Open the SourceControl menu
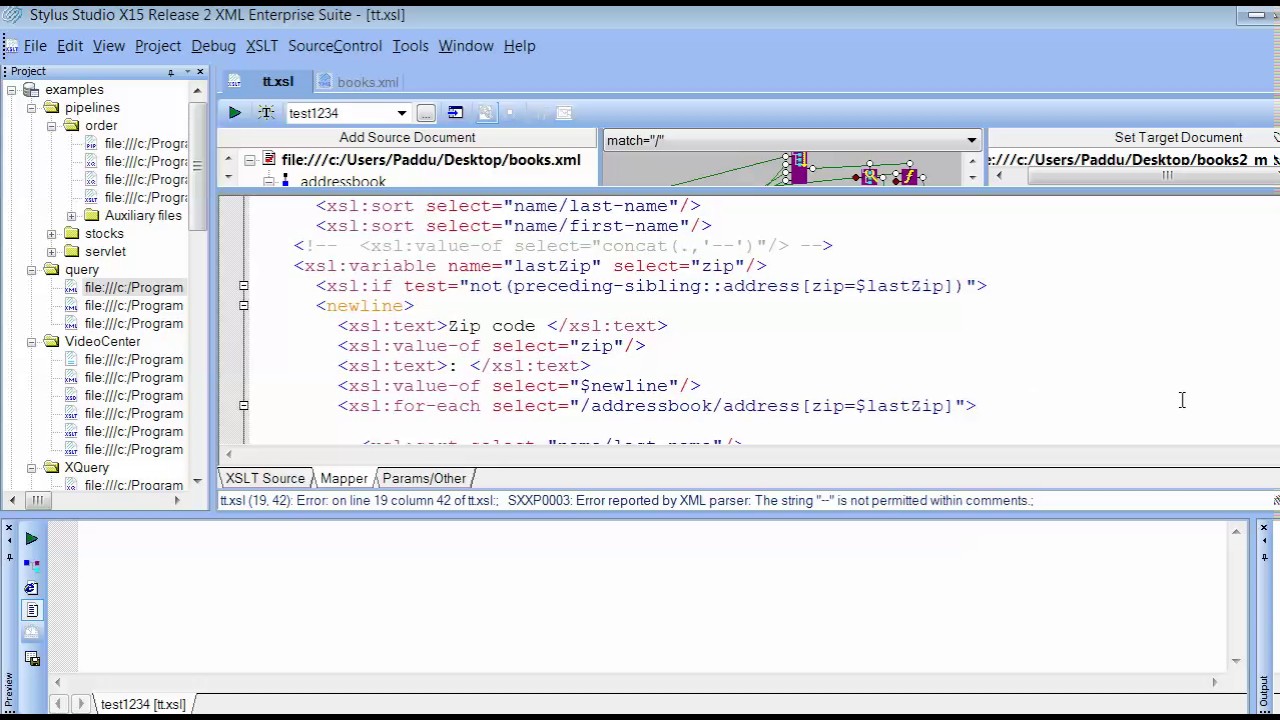The width and height of the screenshot is (1280, 720). pos(335,46)
